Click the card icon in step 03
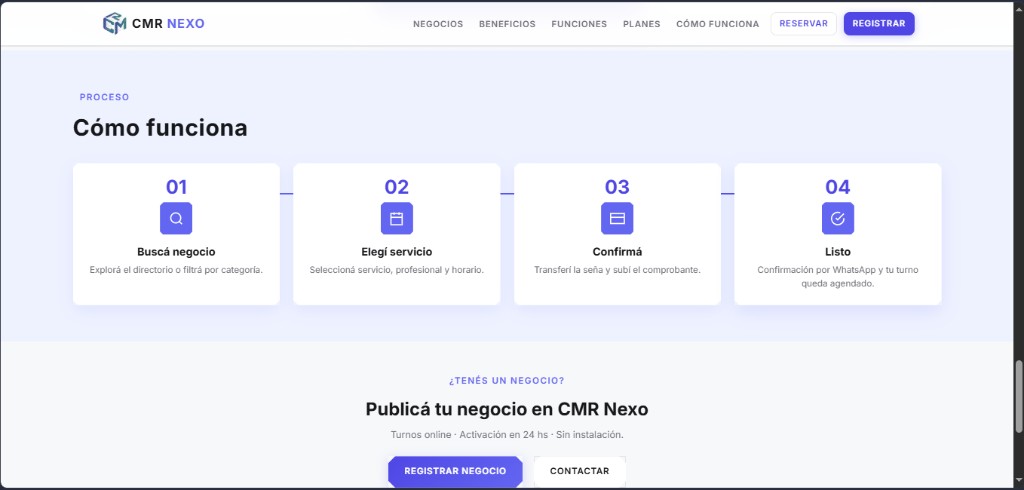The height and width of the screenshot is (490, 1024). [x=617, y=219]
